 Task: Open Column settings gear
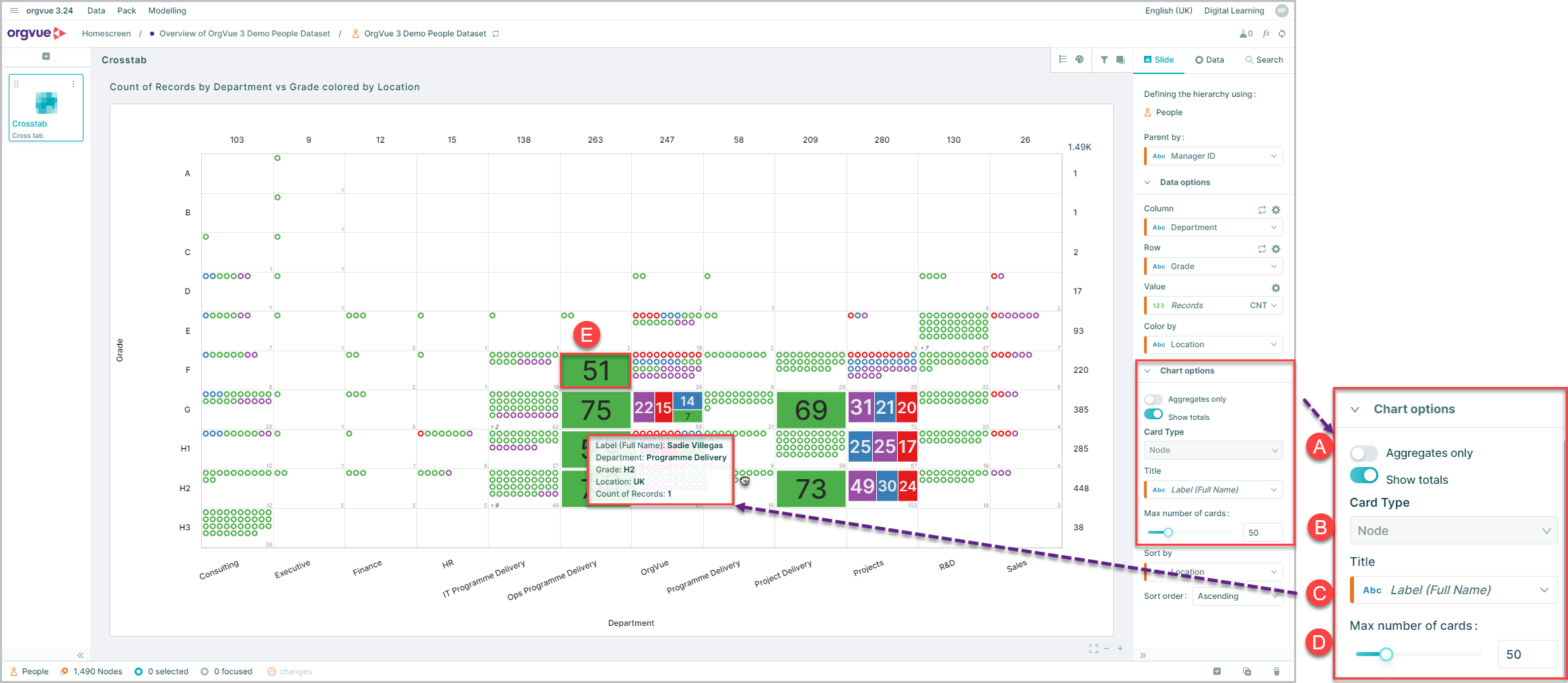point(1276,210)
